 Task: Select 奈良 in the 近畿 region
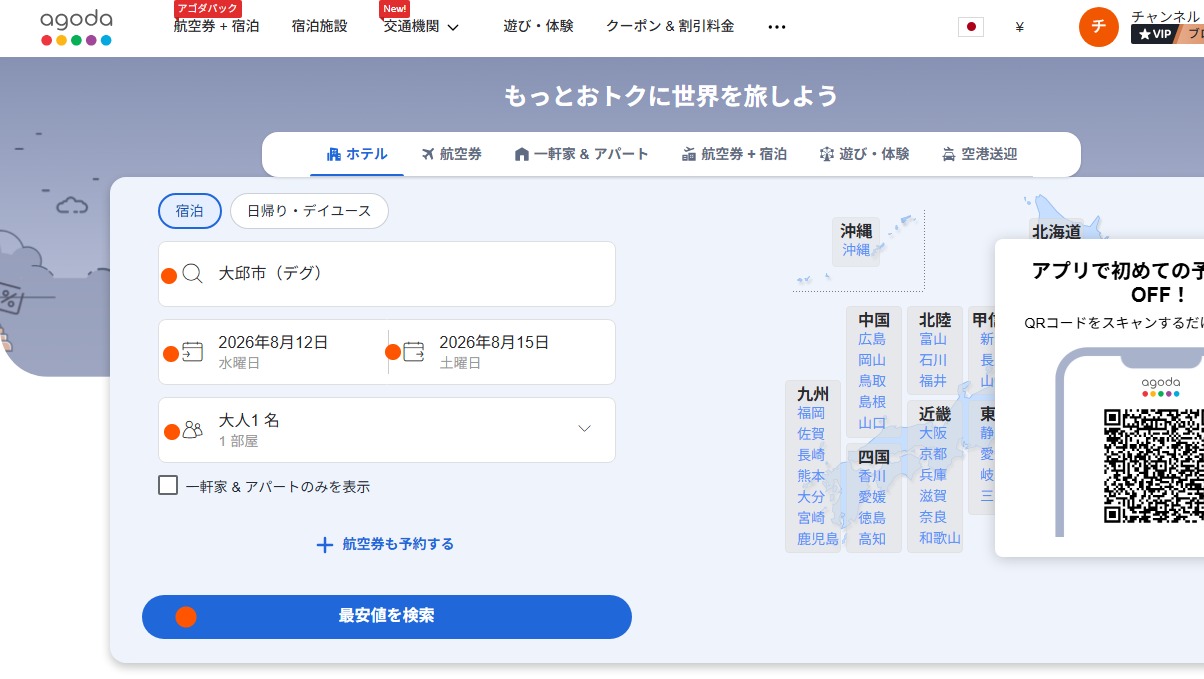point(933,517)
